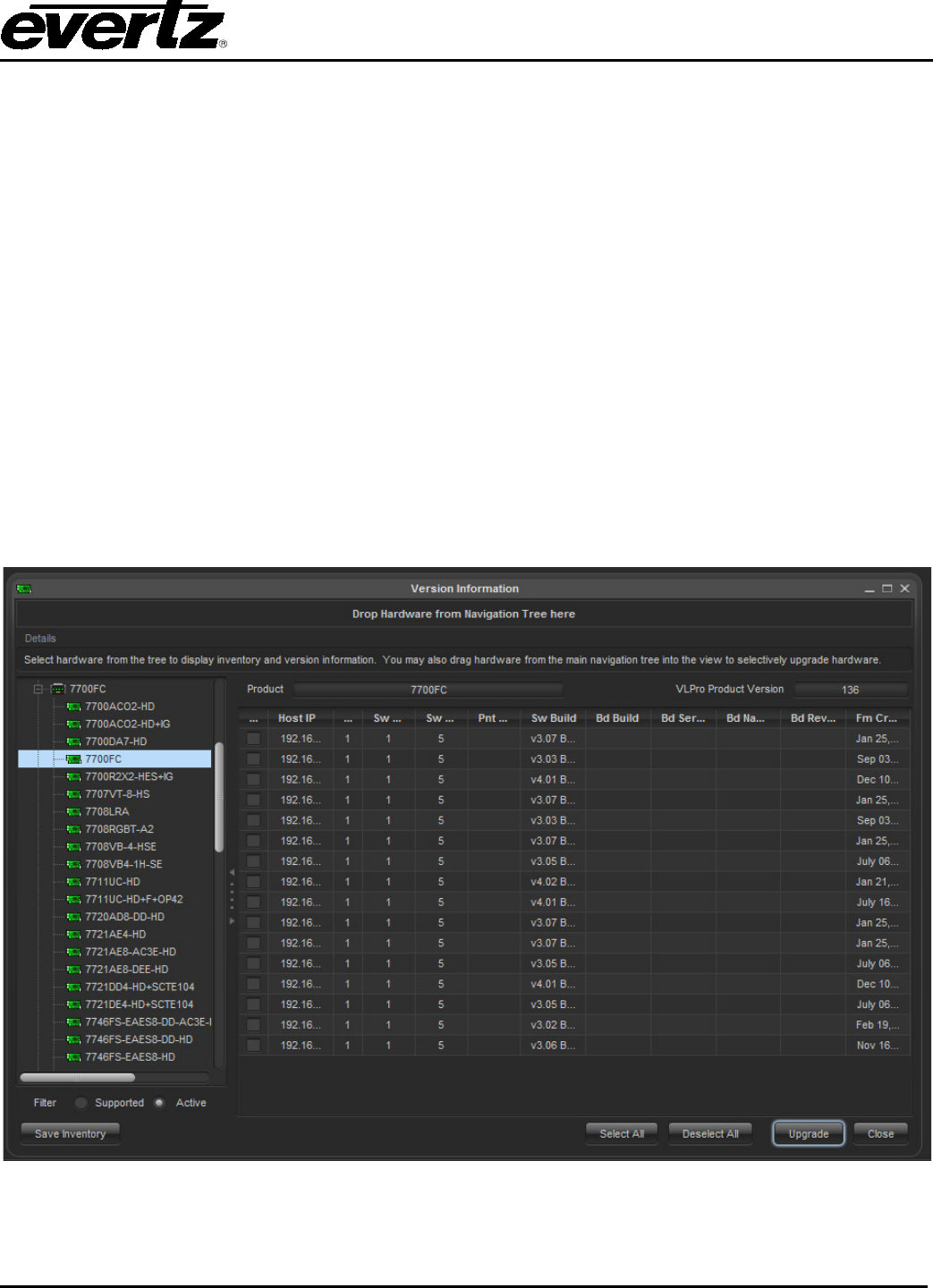Click the 7708LRA card icon

(74, 812)
